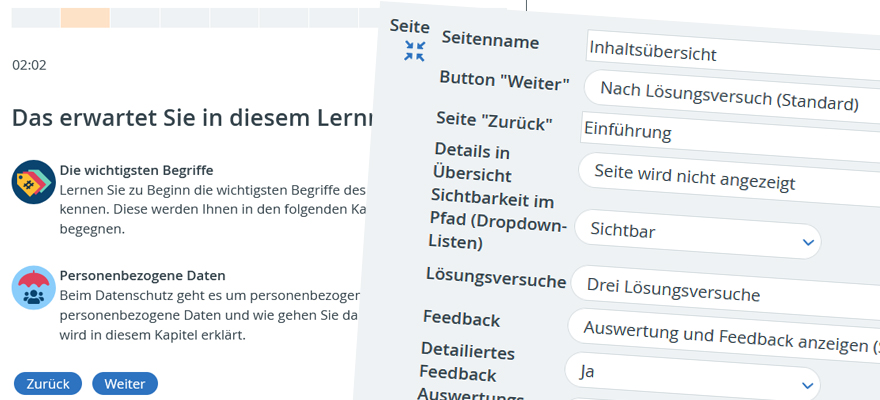This screenshot has height=400, width=880.
Task: Open Details in Übersicht dropdown
Action: pos(728,178)
